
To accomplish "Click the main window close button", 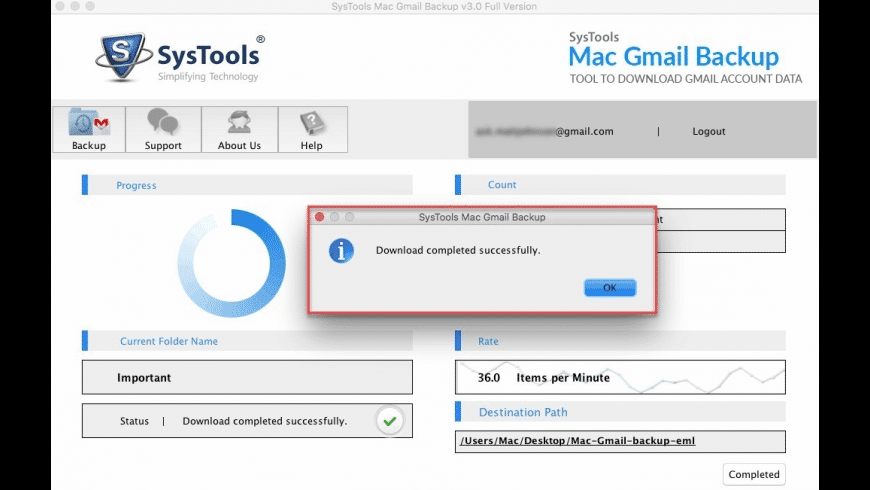I will 60,6.
